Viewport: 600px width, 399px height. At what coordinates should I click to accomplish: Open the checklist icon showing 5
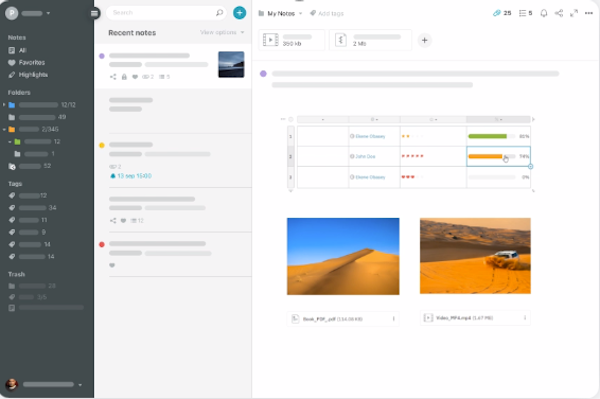tap(525, 13)
